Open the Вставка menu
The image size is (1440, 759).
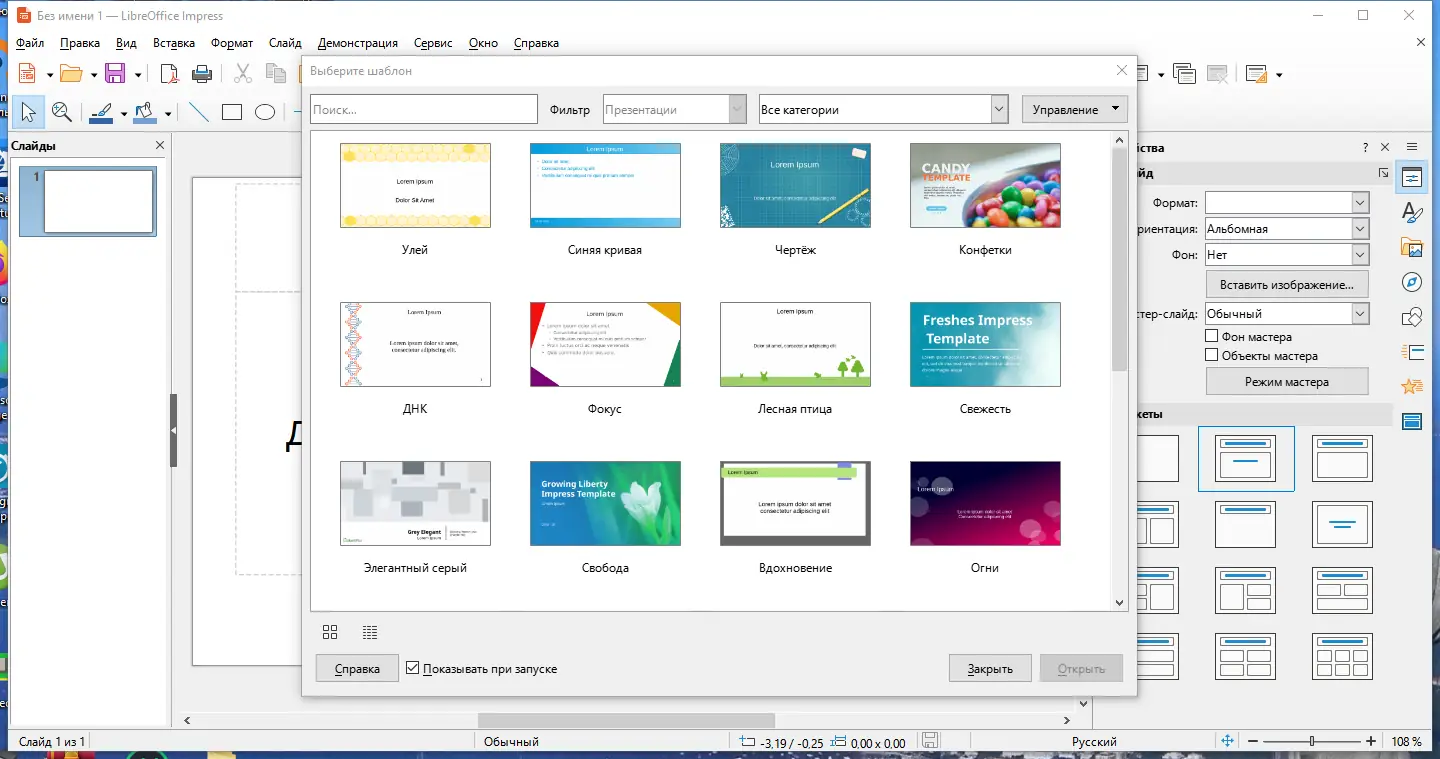tap(174, 43)
